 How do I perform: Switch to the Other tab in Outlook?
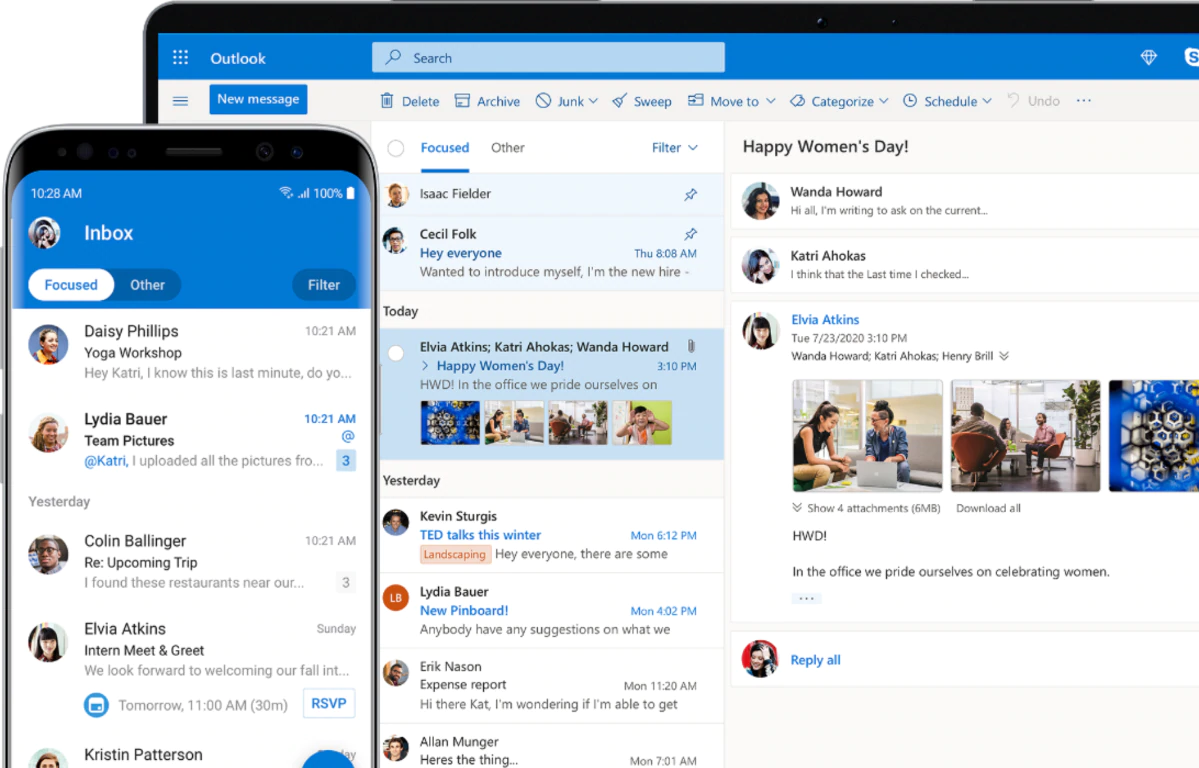coord(507,147)
